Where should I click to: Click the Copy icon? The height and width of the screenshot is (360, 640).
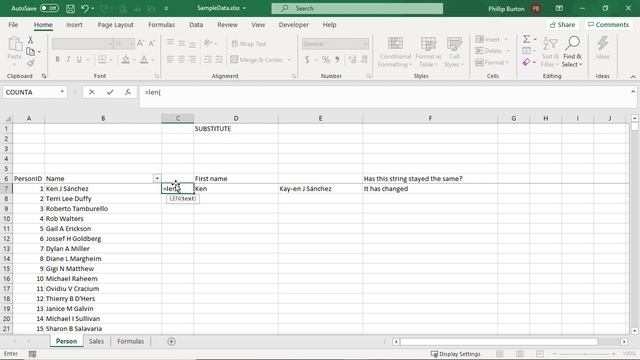point(30,51)
